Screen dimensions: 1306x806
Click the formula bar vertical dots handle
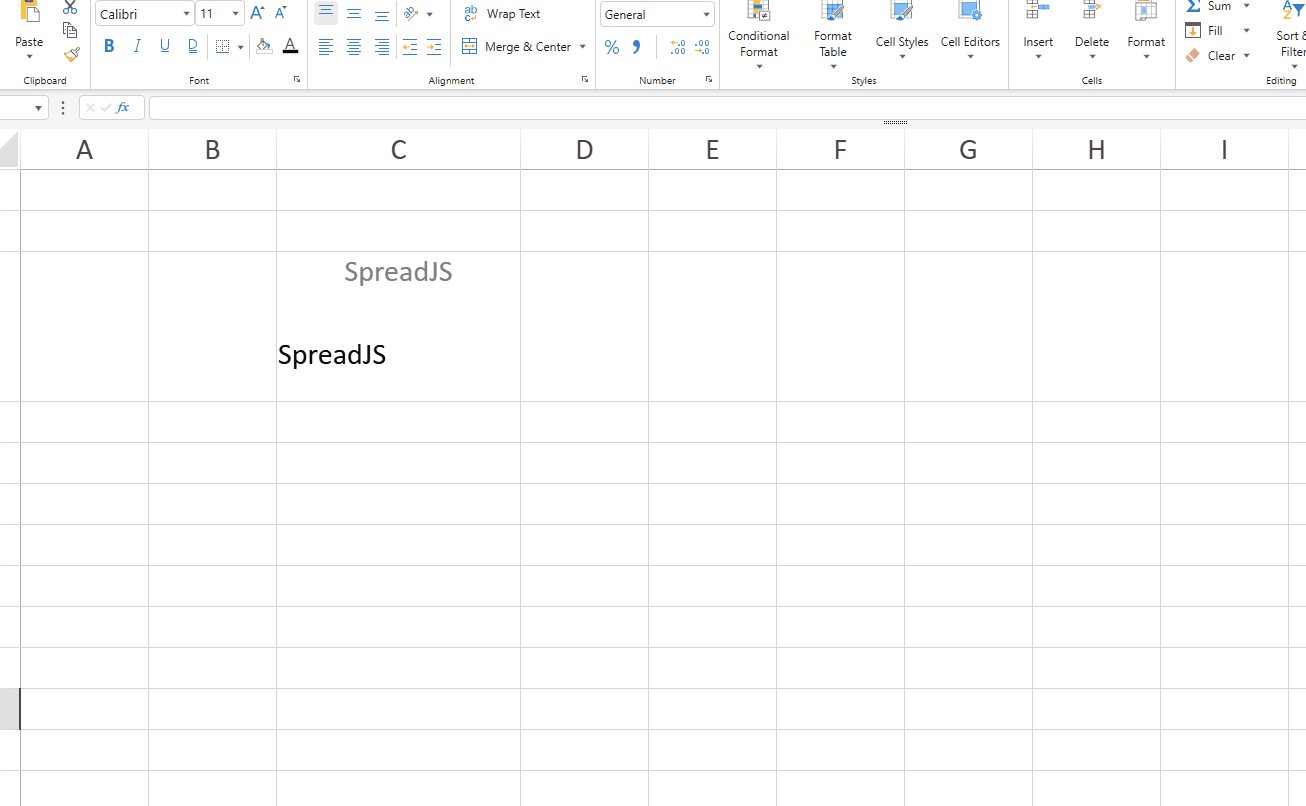(x=63, y=108)
